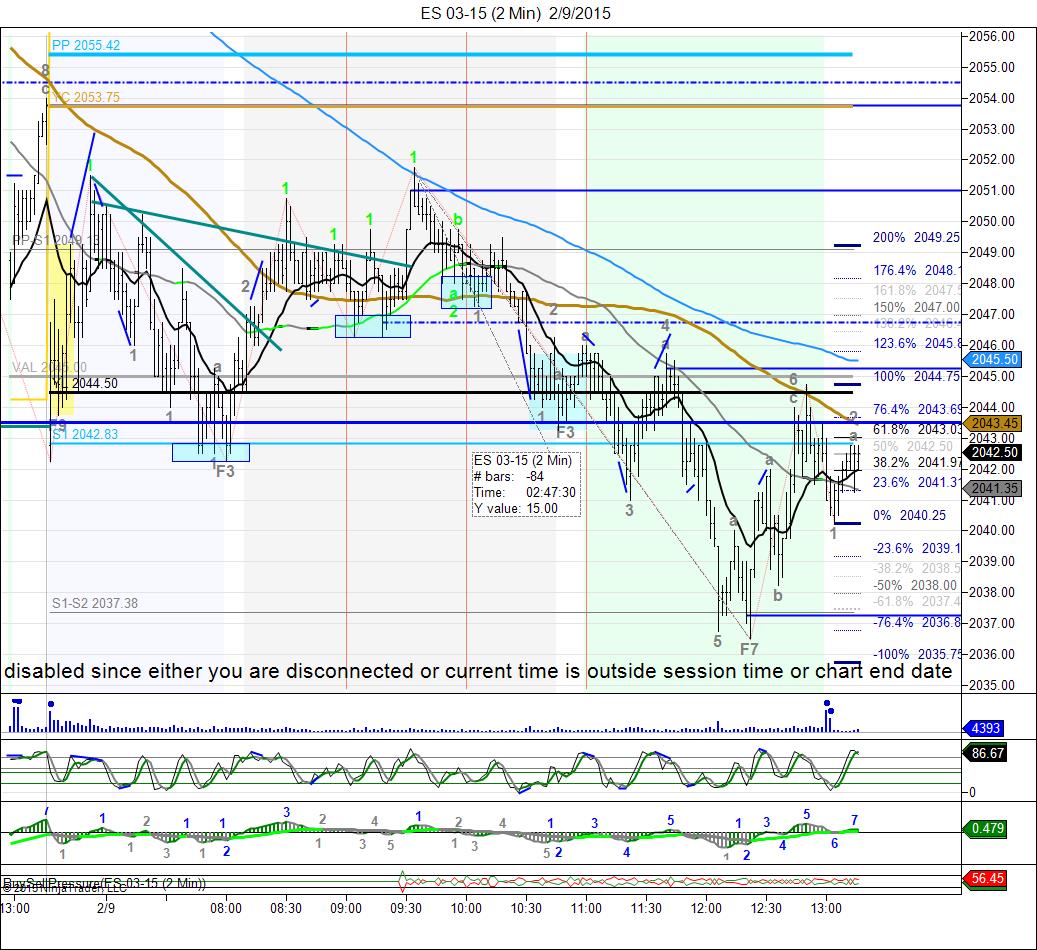Click the 2038.00 price axis label
1037x950 pixels.
pos(991,592)
